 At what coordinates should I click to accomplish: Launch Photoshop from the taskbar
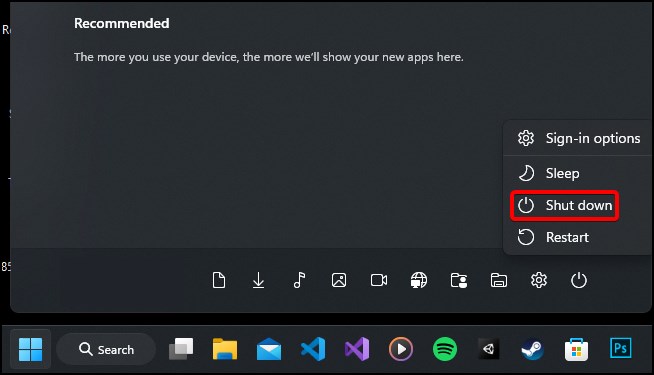tap(621, 348)
